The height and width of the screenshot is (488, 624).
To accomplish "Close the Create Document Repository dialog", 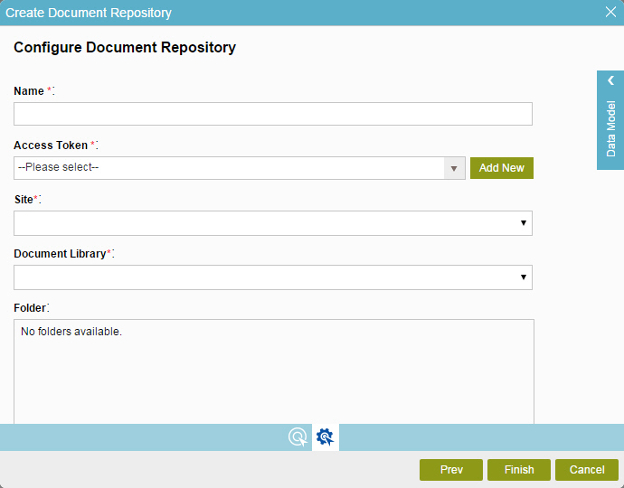I will (x=610, y=12).
